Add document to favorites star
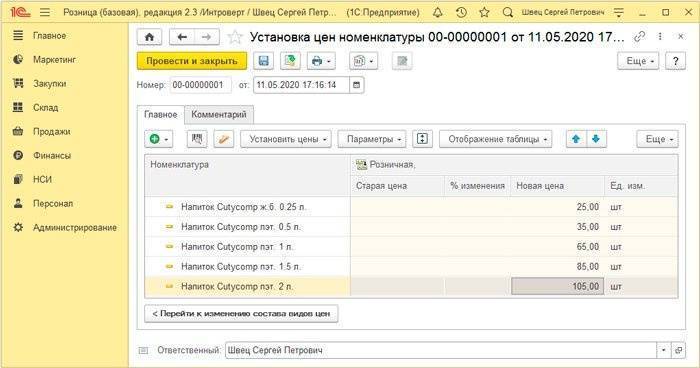Viewport: 700px width, 368px height. point(235,37)
